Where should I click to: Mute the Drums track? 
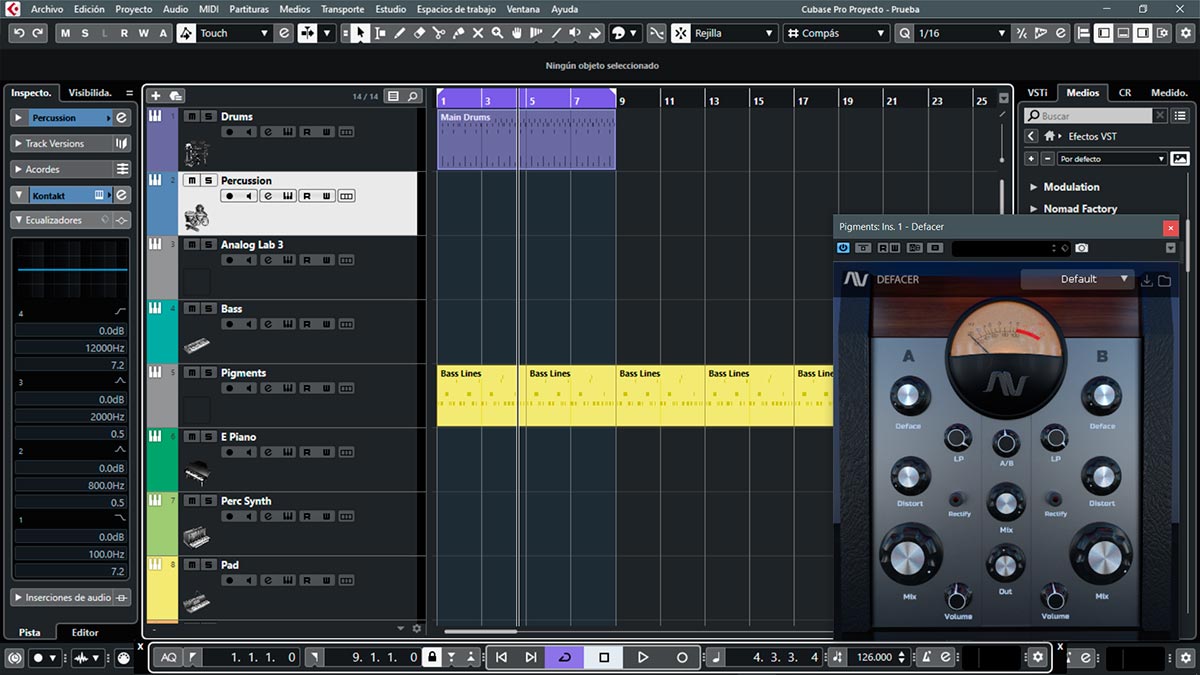(191, 116)
